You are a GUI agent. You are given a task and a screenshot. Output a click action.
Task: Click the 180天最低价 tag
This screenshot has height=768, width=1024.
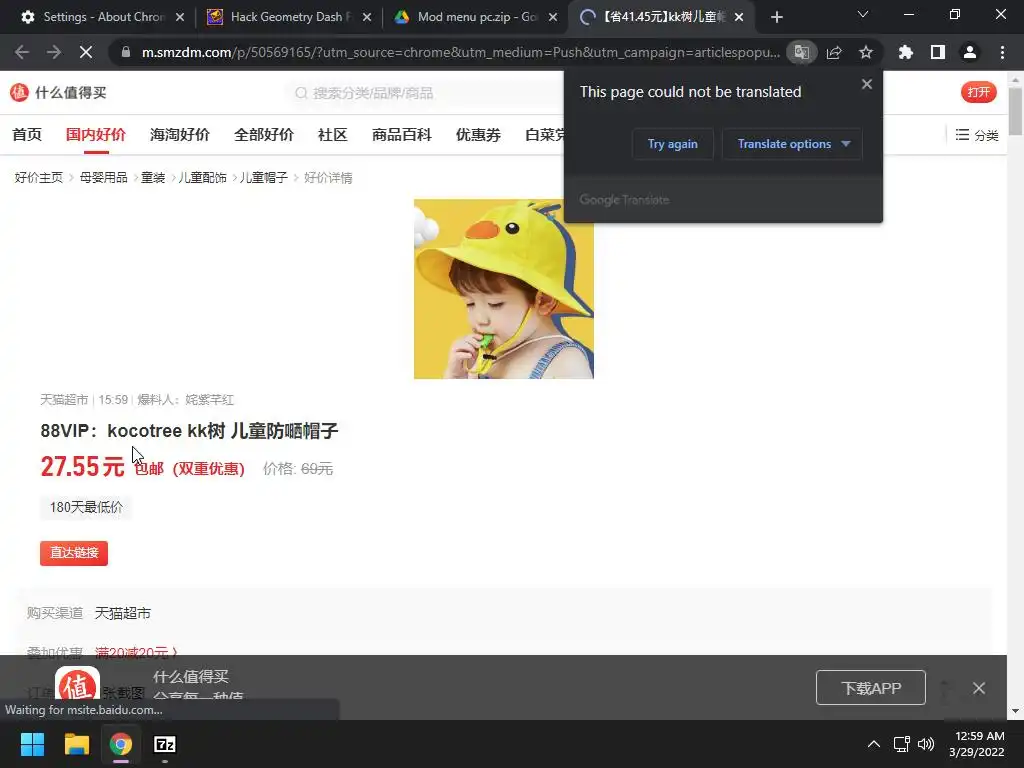click(86, 507)
